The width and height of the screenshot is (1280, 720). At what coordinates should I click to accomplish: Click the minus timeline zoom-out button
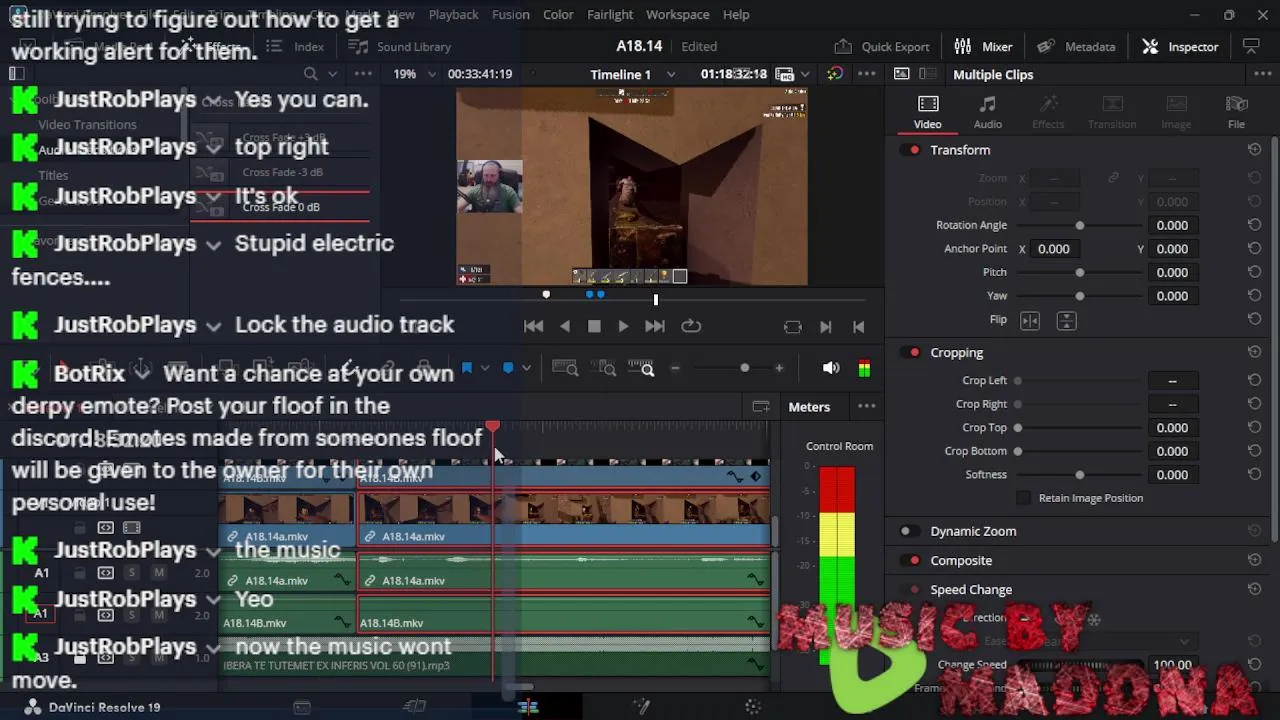[x=675, y=368]
